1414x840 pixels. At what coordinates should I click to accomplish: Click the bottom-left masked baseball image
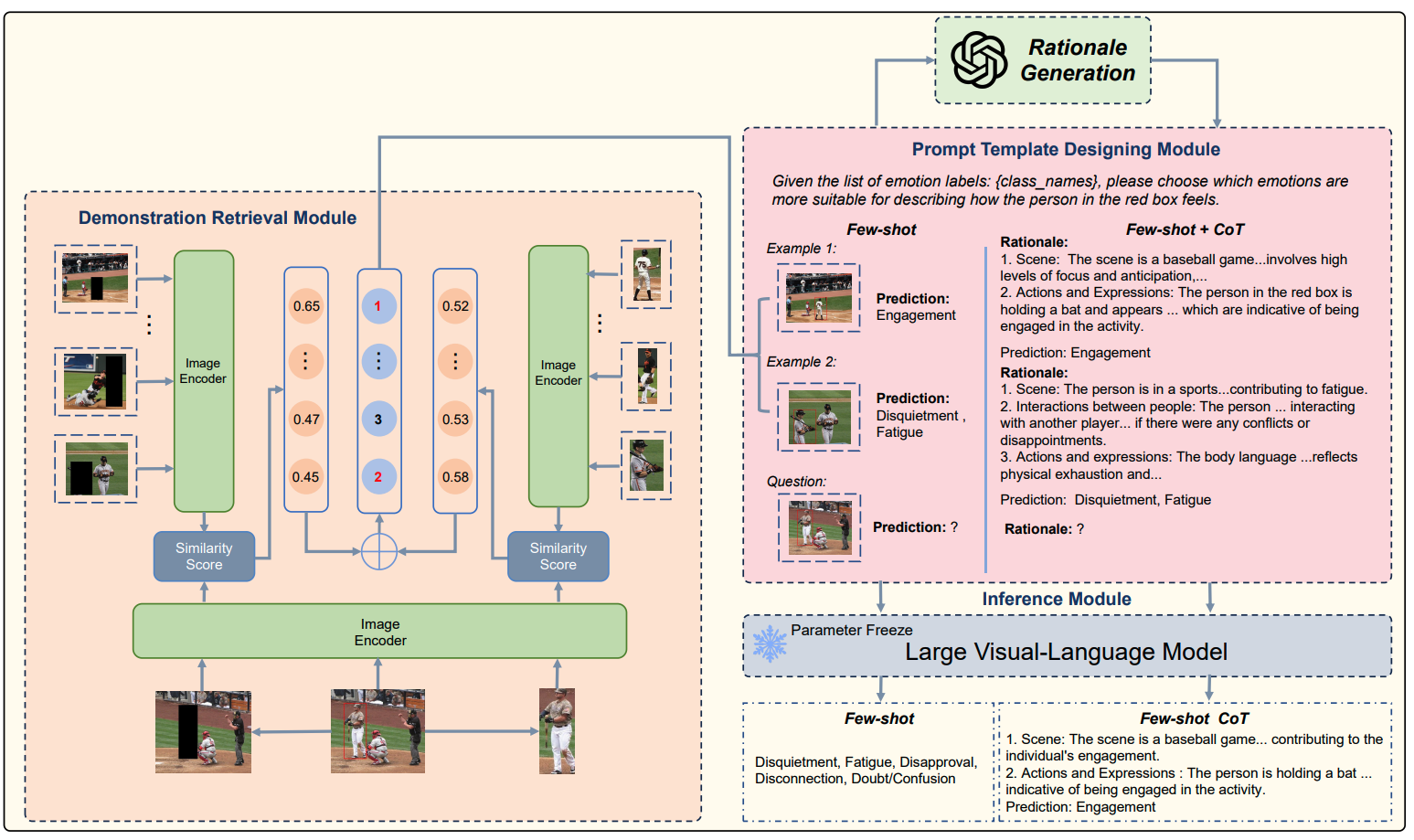[203, 732]
